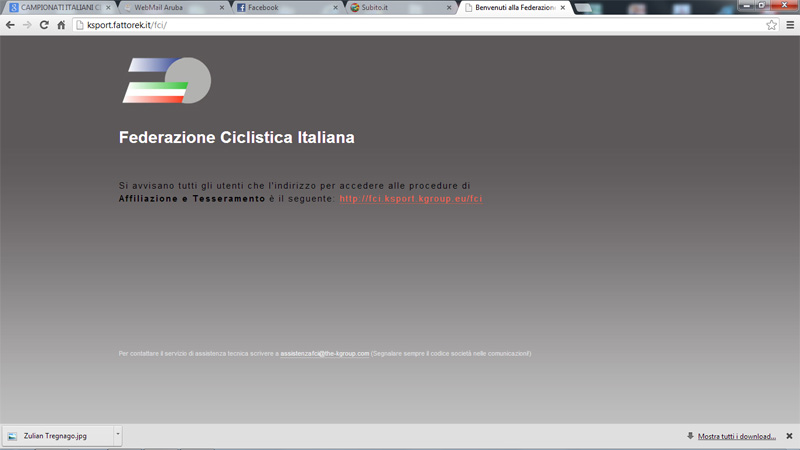The width and height of the screenshot is (800, 450).
Task: Minimize the browser window
Action: tap(747, 5)
